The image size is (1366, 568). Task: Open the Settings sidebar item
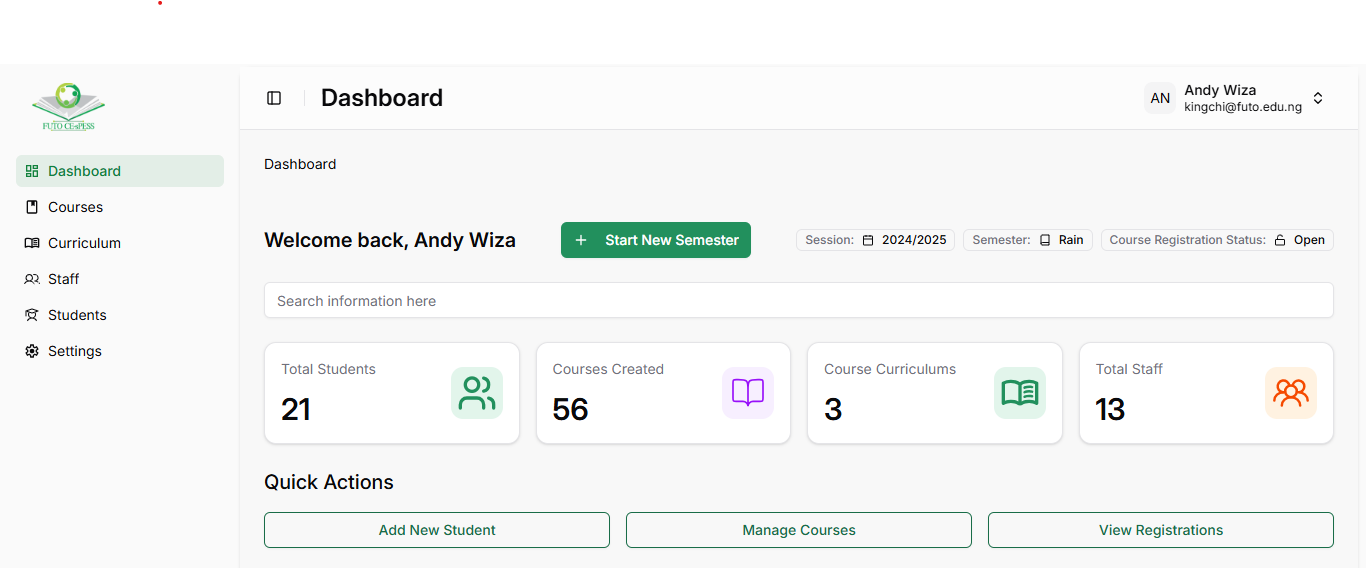75,351
